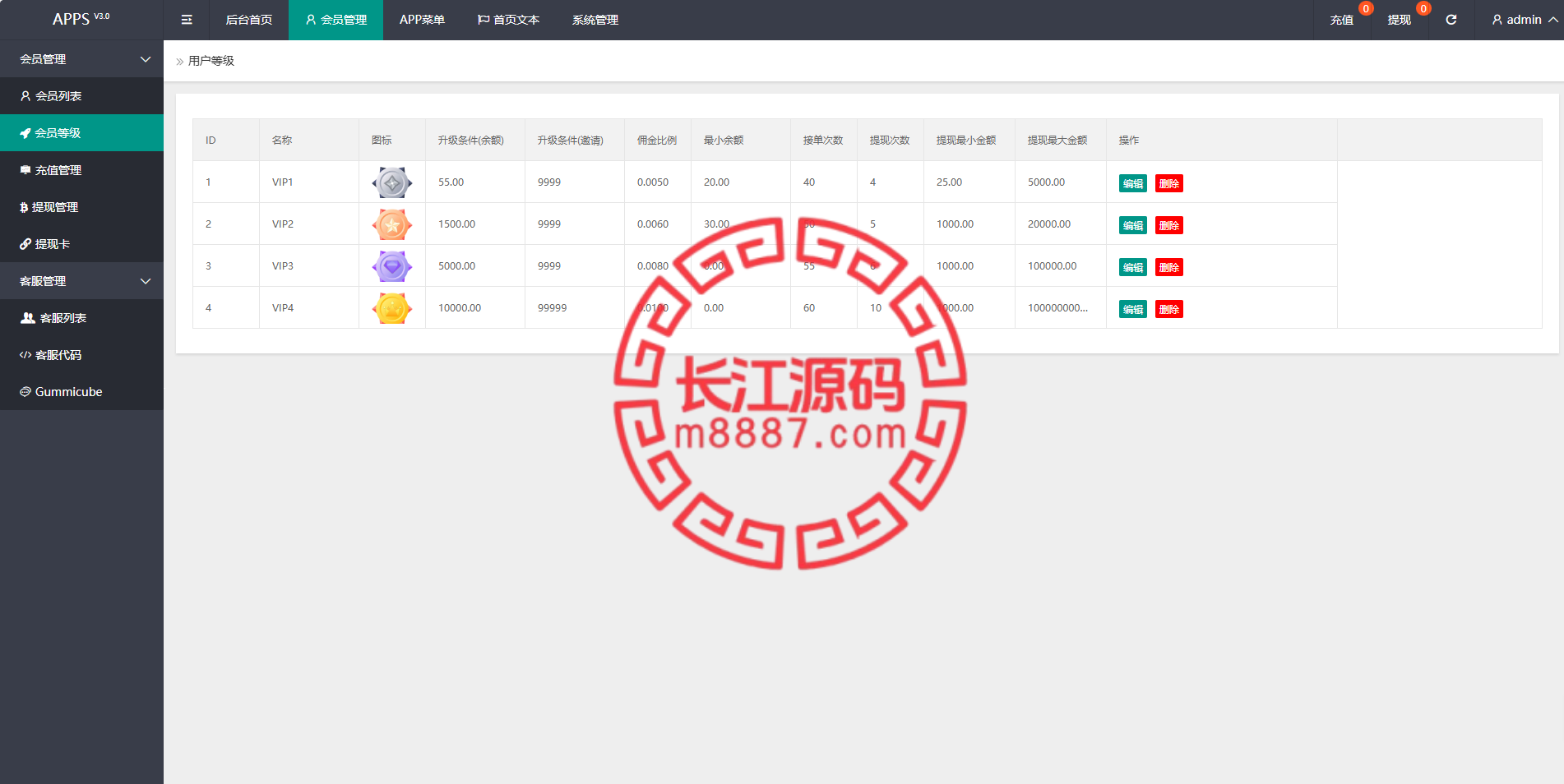The width and height of the screenshot is (1564, 784).
Task: Delete the VIP2 level row
Action: pyautogui.click(x=1169, y=225)
